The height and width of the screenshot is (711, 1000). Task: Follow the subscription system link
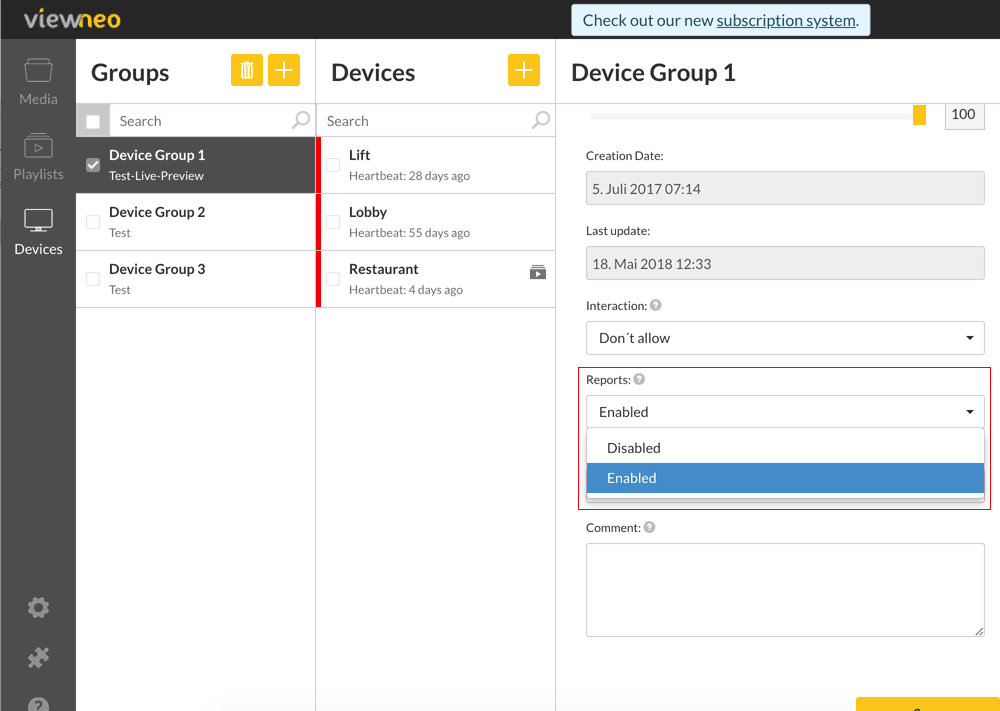click(x=786, y=20)
